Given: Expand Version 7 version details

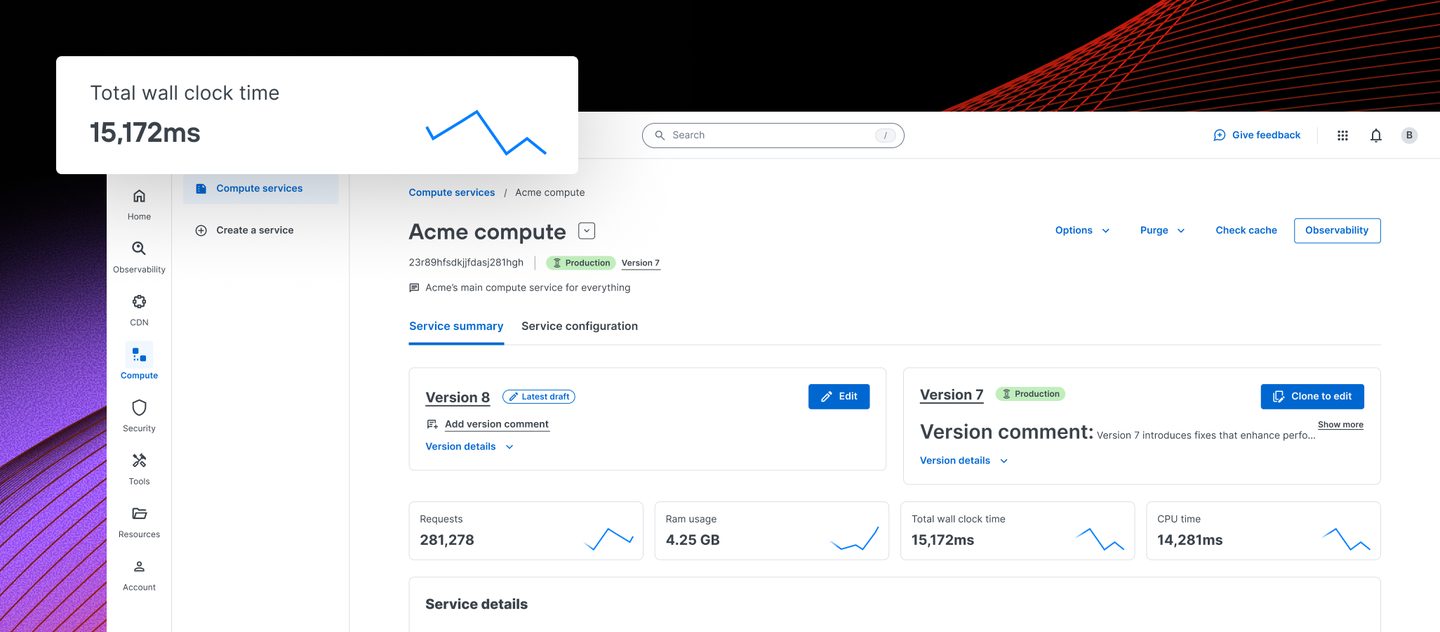Looking at the screenshot, I should (x=964, y=461).
